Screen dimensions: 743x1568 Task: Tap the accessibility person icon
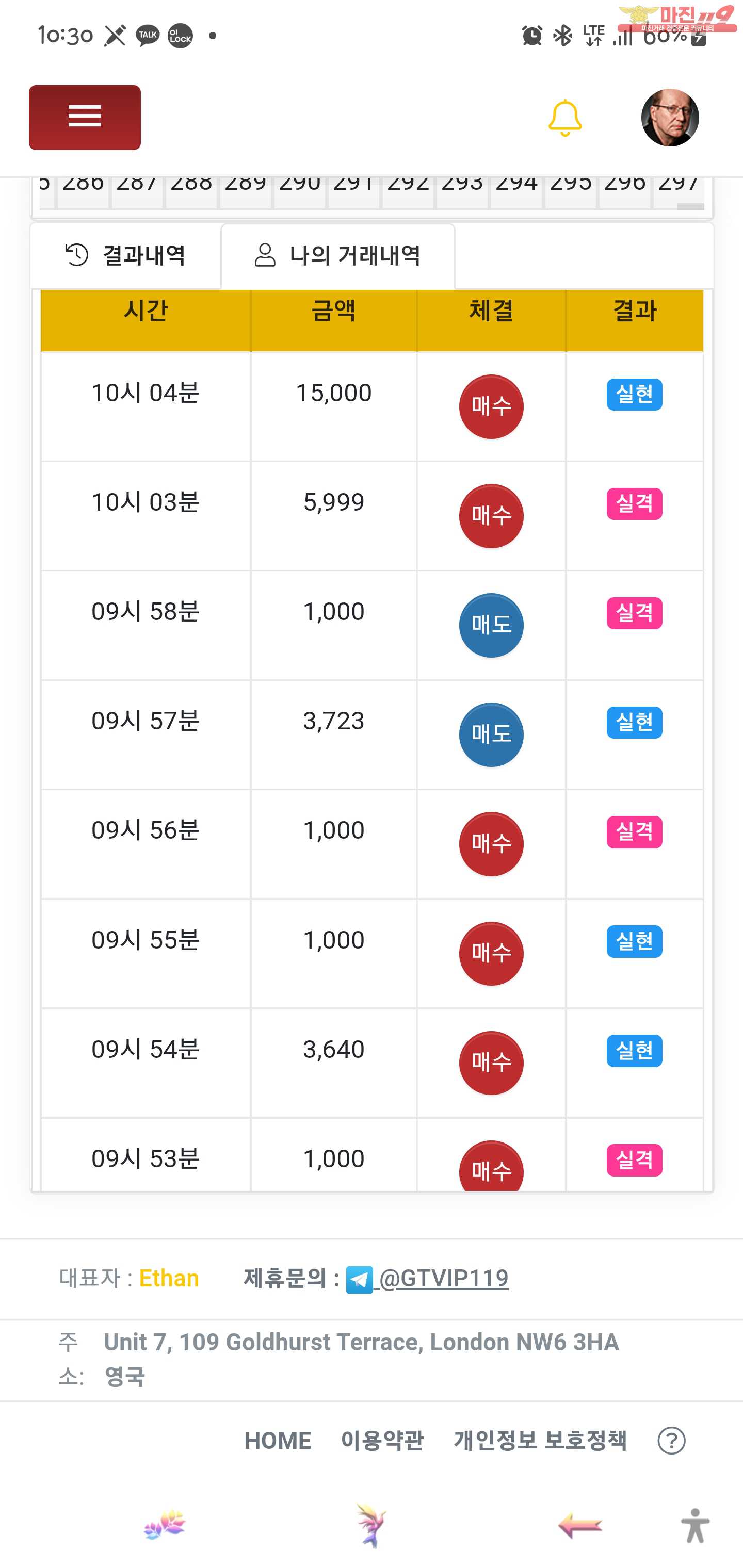[695, 1525]
